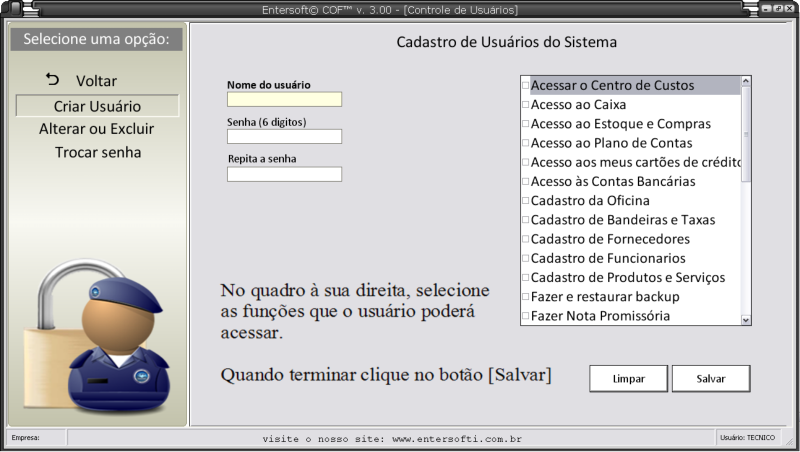
Task: Check the Cadastro de Bandeiras e Taxas box
Action: click(526, 220)
